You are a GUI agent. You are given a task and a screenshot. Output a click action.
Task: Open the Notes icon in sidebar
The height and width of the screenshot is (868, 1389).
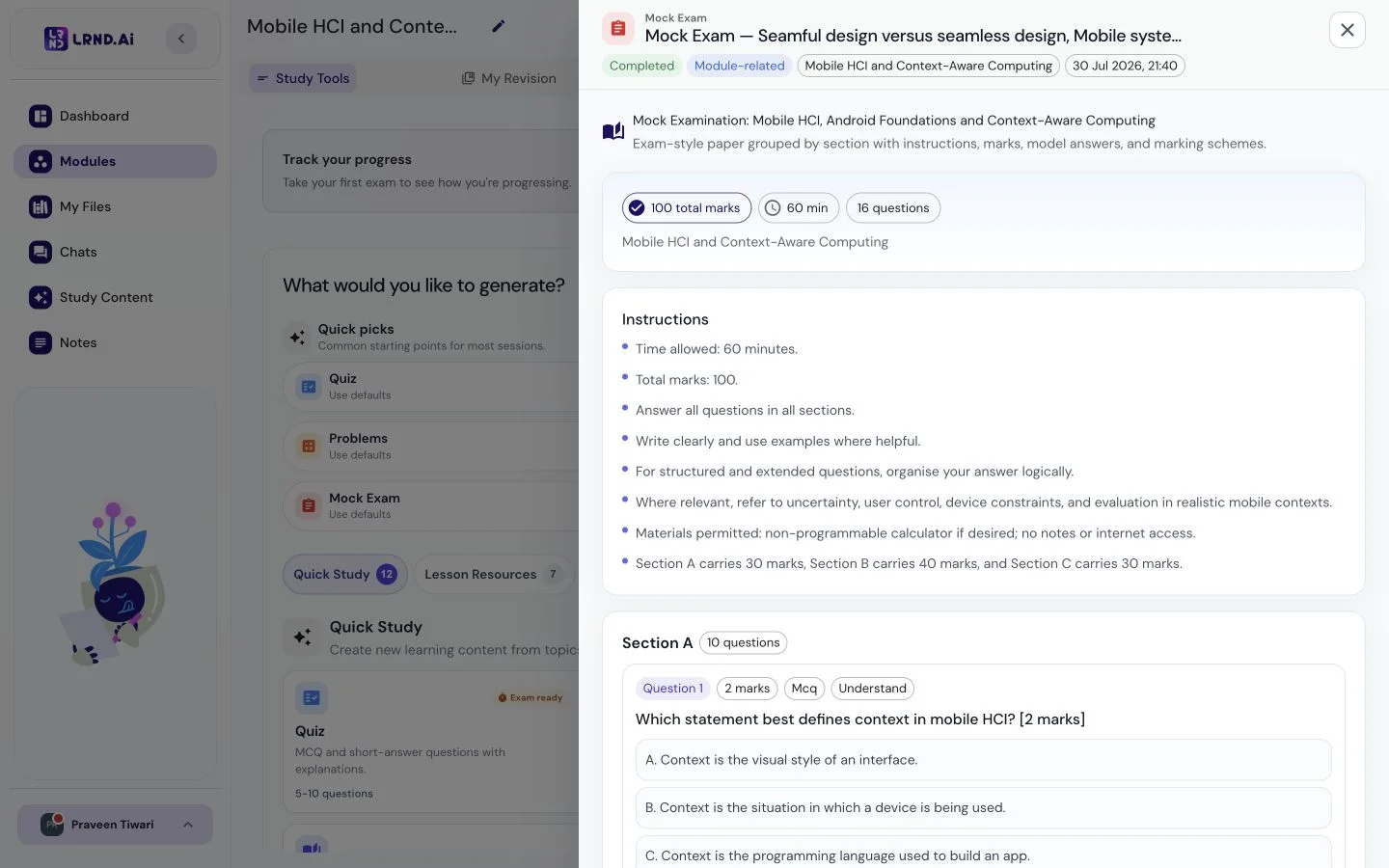[41, 342]
